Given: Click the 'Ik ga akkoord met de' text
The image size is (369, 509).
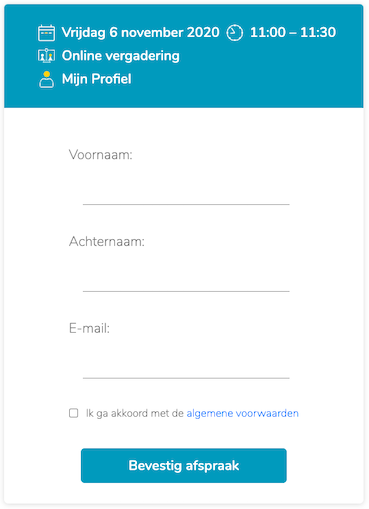Looking at the screenshot, I should 135,413.
